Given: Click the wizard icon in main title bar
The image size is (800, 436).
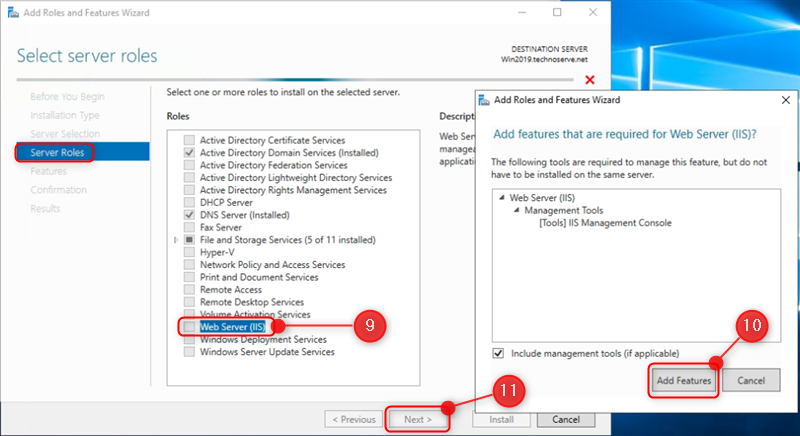Looking at the screenshot, I should click(x=11, y=12).
